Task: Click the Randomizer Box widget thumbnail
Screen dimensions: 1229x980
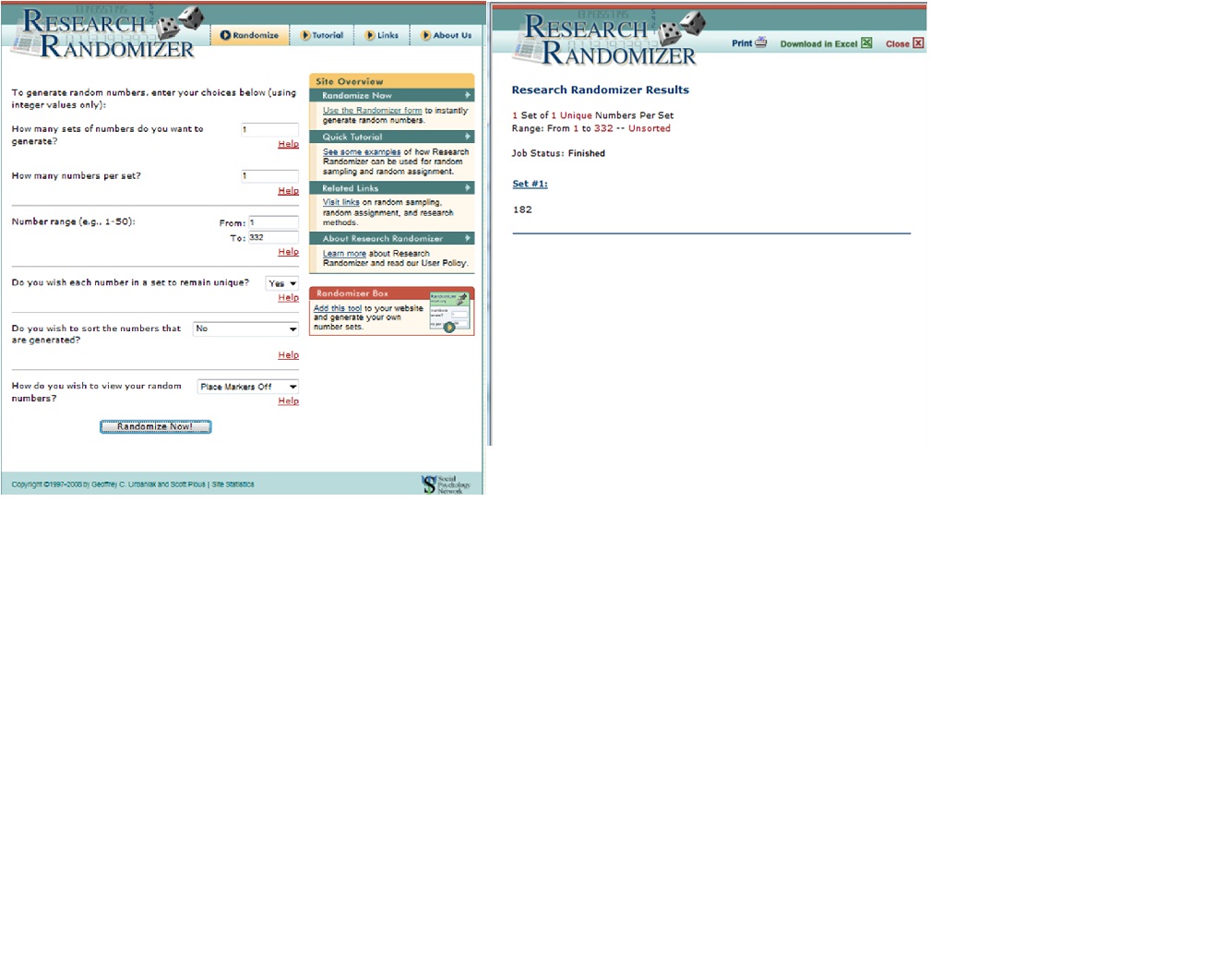Action: click(x=449, y=313)
